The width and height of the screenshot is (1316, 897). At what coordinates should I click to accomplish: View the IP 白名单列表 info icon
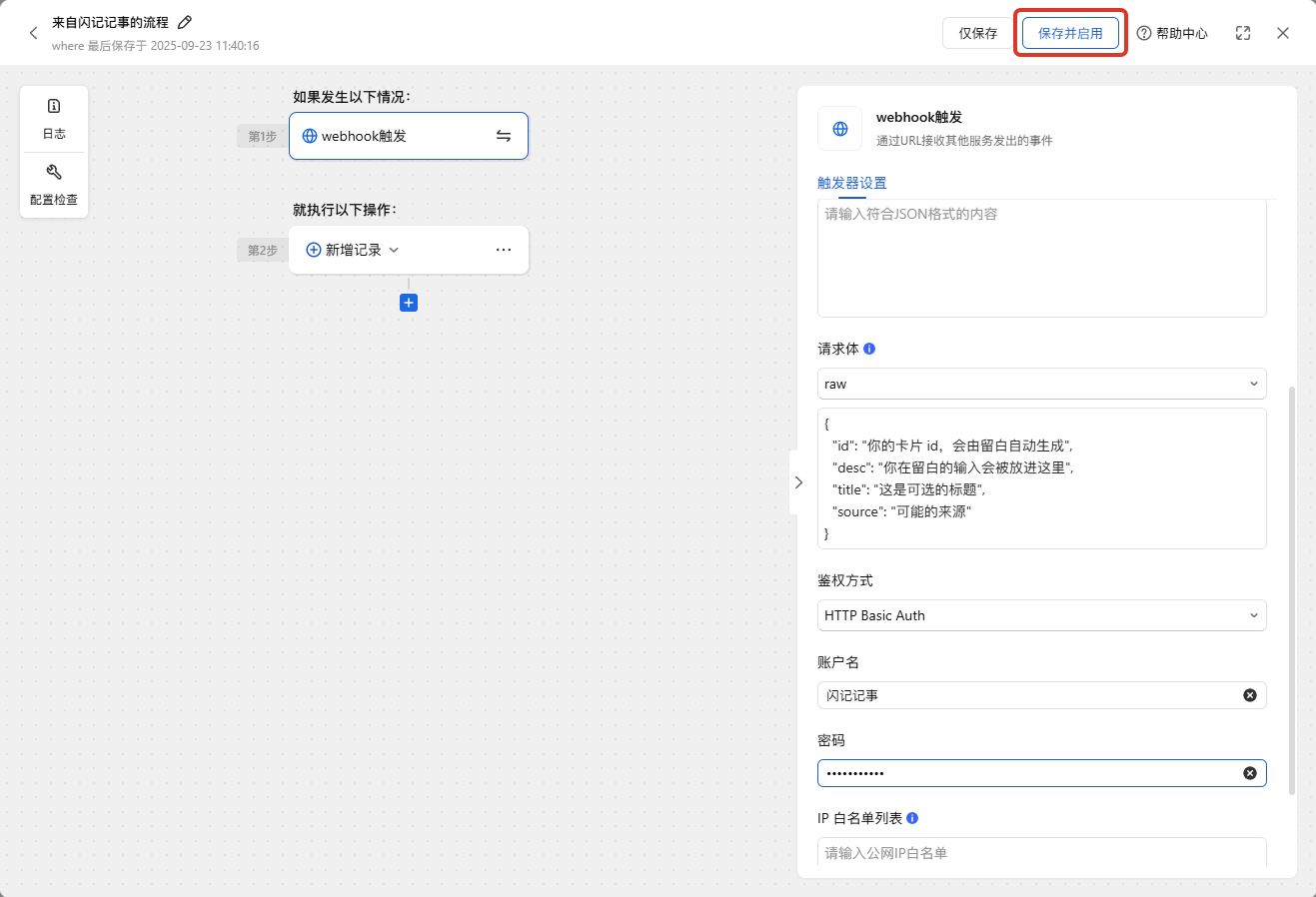[910, 817]
